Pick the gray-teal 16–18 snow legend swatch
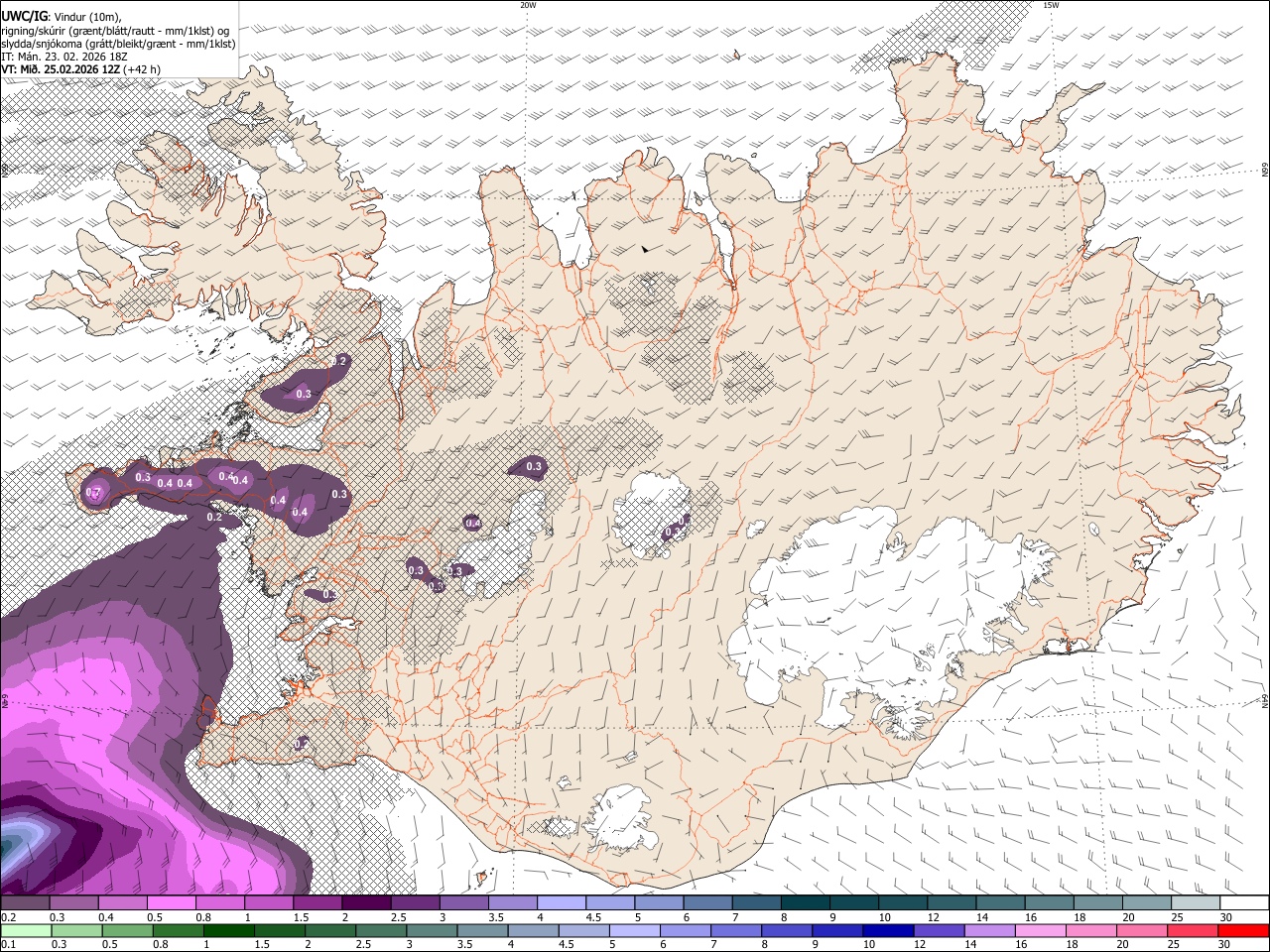The width and height of the screenshot is (1270, 952). pyautogui.click(x=1050, y=903)
